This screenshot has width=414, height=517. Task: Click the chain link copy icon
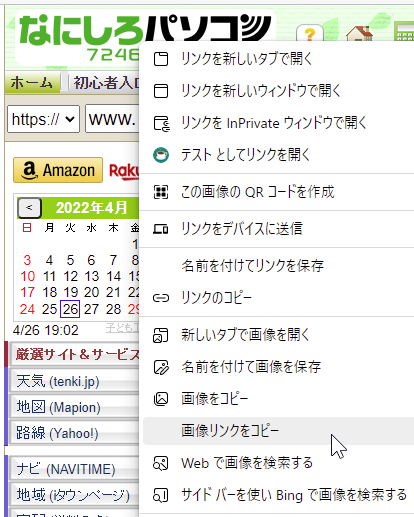[x=161, y=298]
